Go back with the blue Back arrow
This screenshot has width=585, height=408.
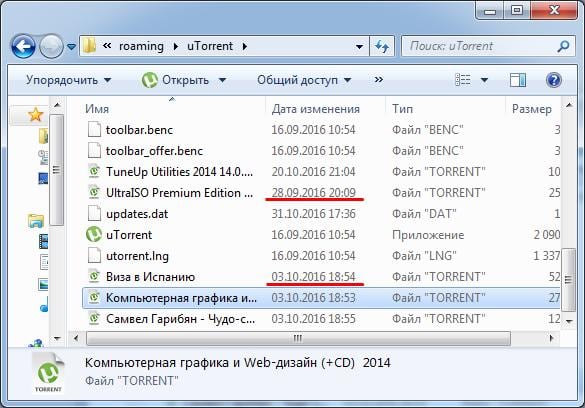pos(23,46)
